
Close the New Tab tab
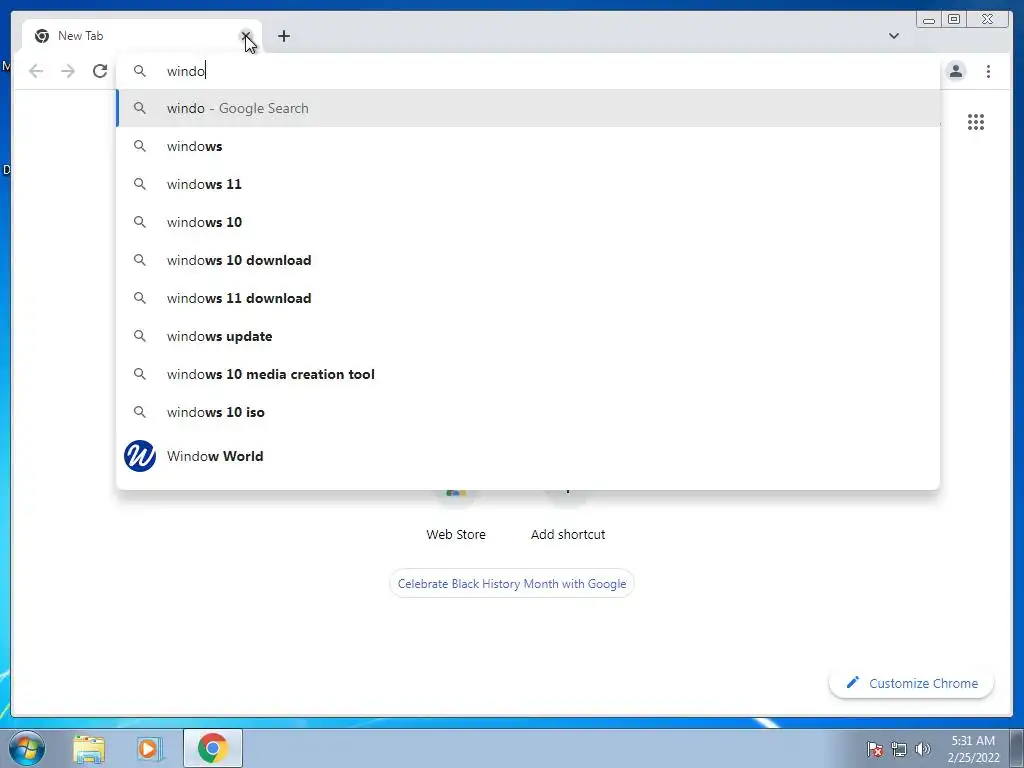246,36
